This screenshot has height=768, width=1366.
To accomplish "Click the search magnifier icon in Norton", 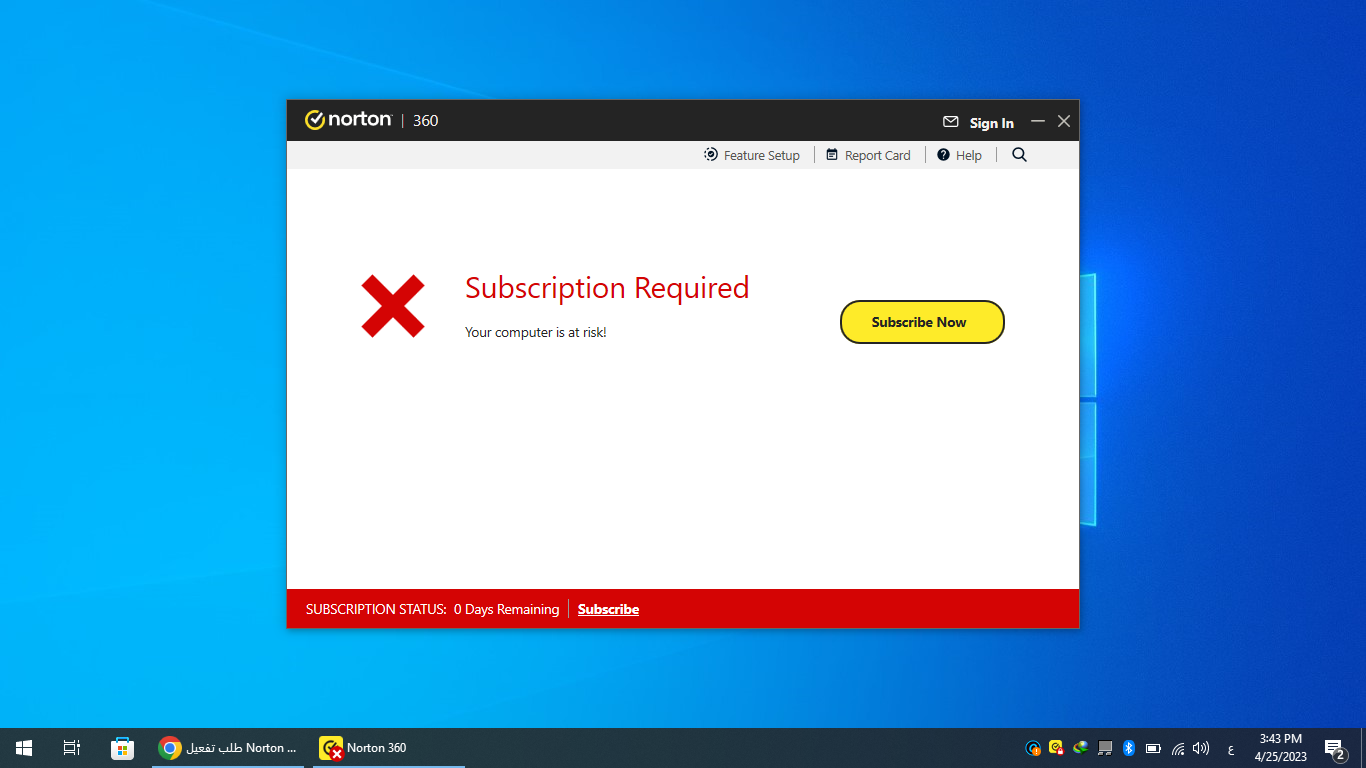I will pos(1019,155).
